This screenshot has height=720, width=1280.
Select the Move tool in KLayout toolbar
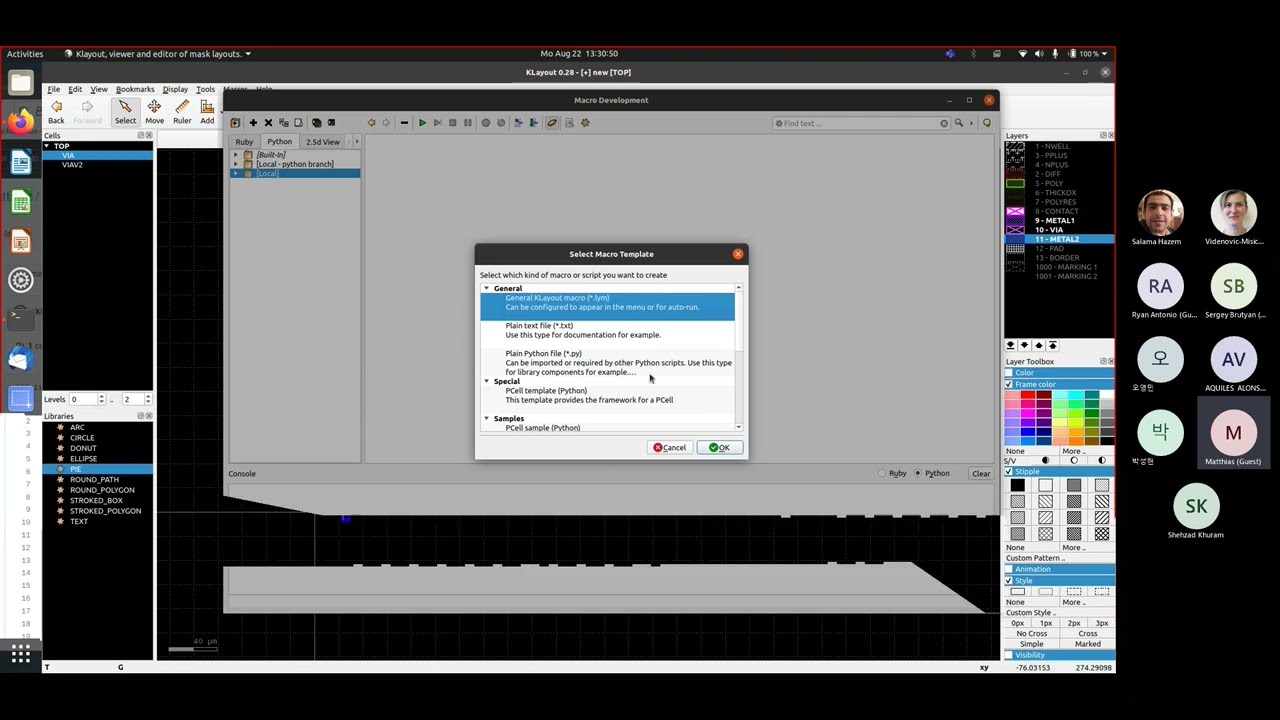click(x=154, y=112)
